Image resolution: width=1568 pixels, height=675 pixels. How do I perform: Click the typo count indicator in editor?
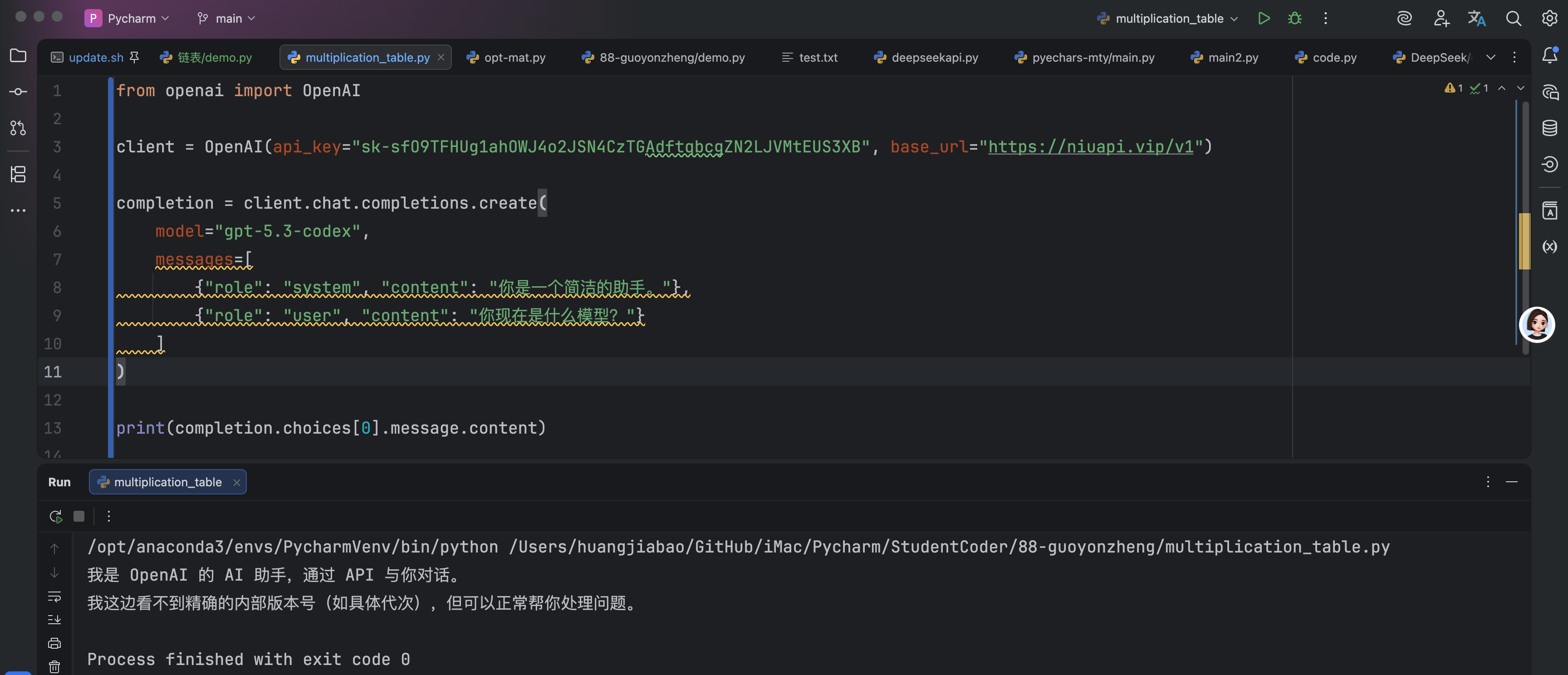pyautogui.click(x=1479, y=88)
